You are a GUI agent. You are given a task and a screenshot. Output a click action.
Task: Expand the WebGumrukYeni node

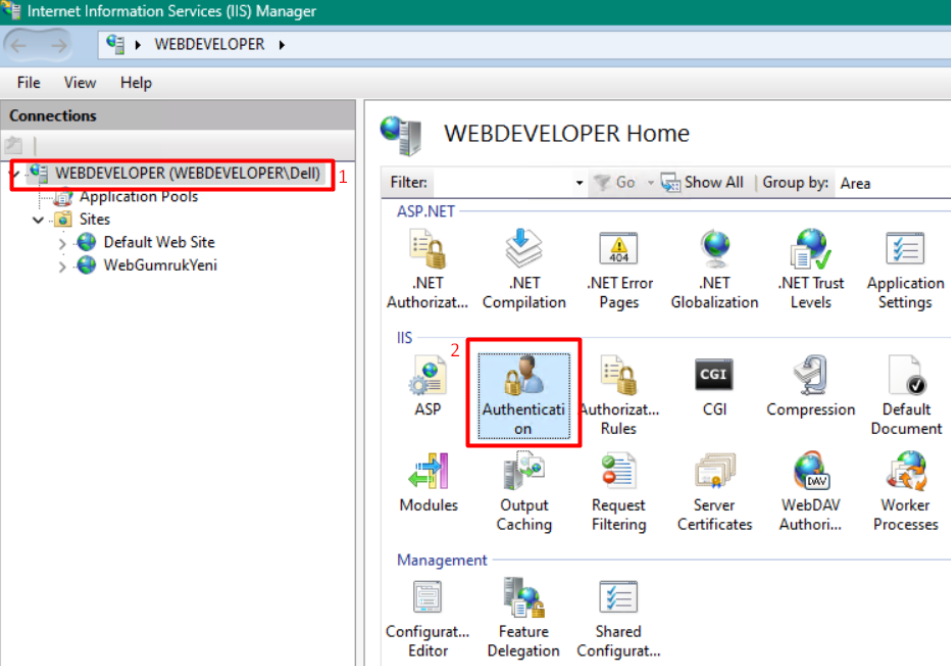(x=62, y=266)
